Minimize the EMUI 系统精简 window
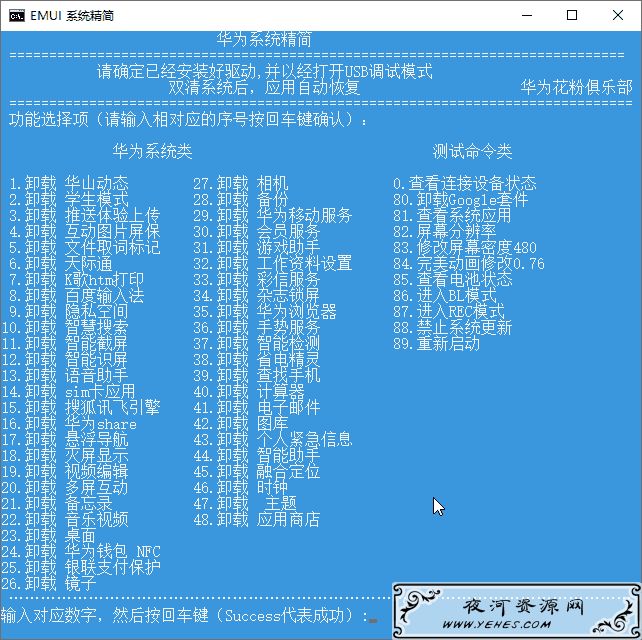 [x=527, y=16]
